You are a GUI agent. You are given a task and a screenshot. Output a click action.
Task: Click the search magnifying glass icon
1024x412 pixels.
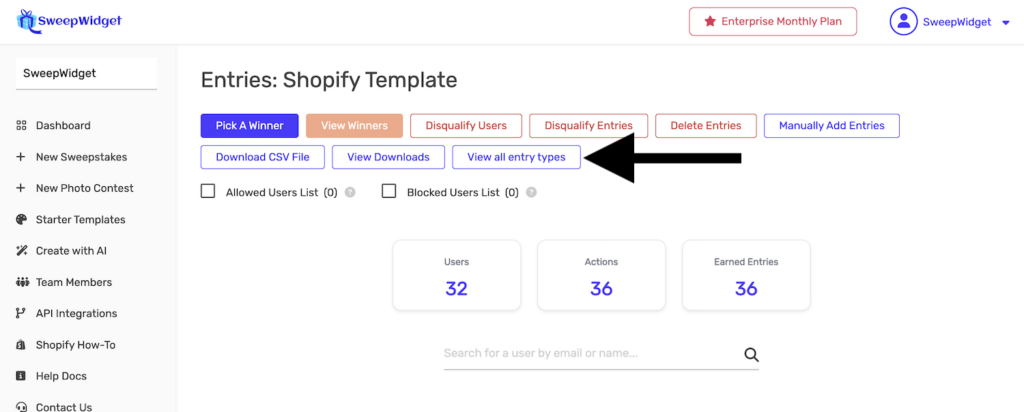click(752, 354)
